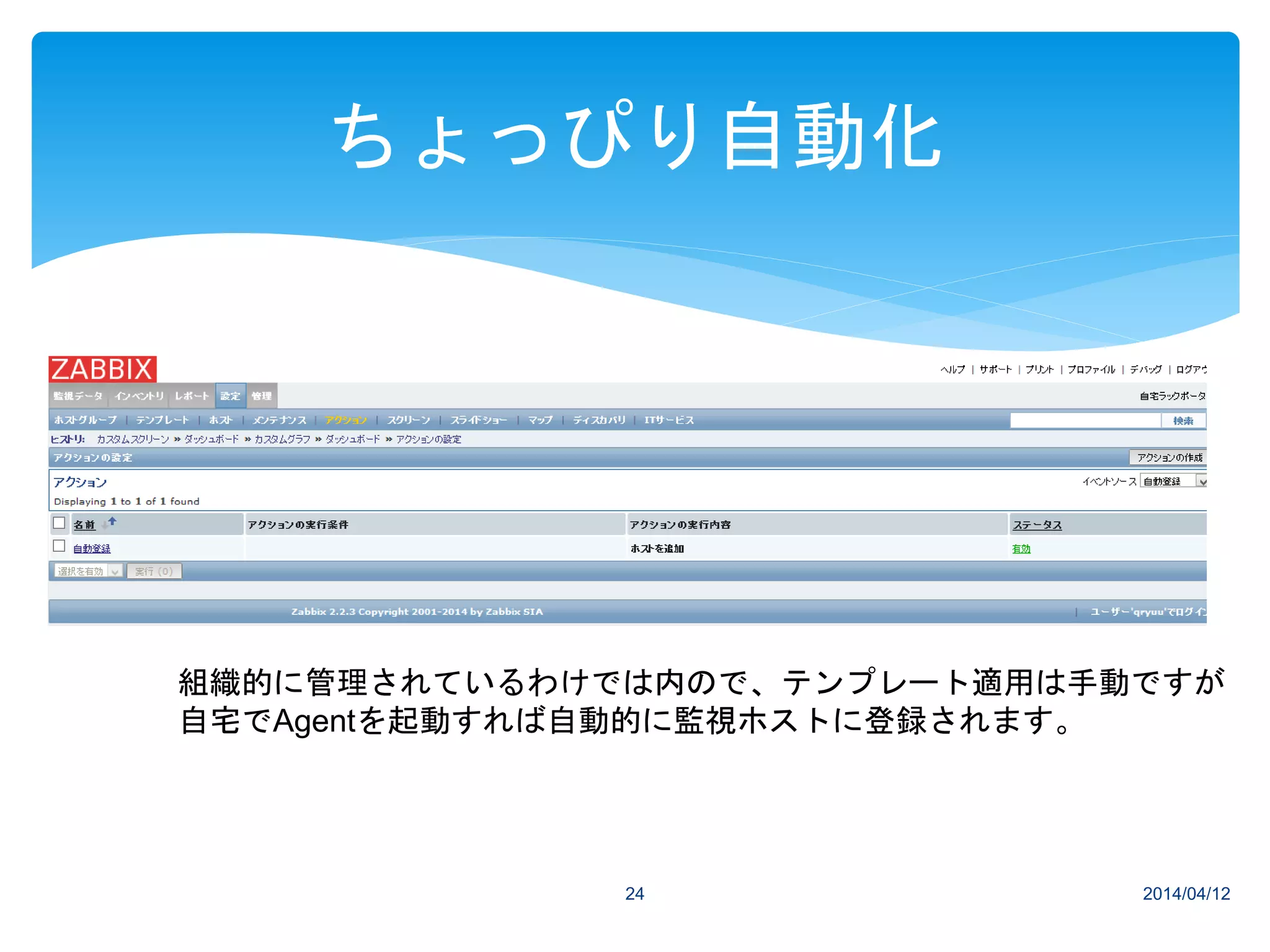1270x952 pixels.
Task: Click the Displaying 1 to 1 of 1 found text
Action: pos(127,501)
